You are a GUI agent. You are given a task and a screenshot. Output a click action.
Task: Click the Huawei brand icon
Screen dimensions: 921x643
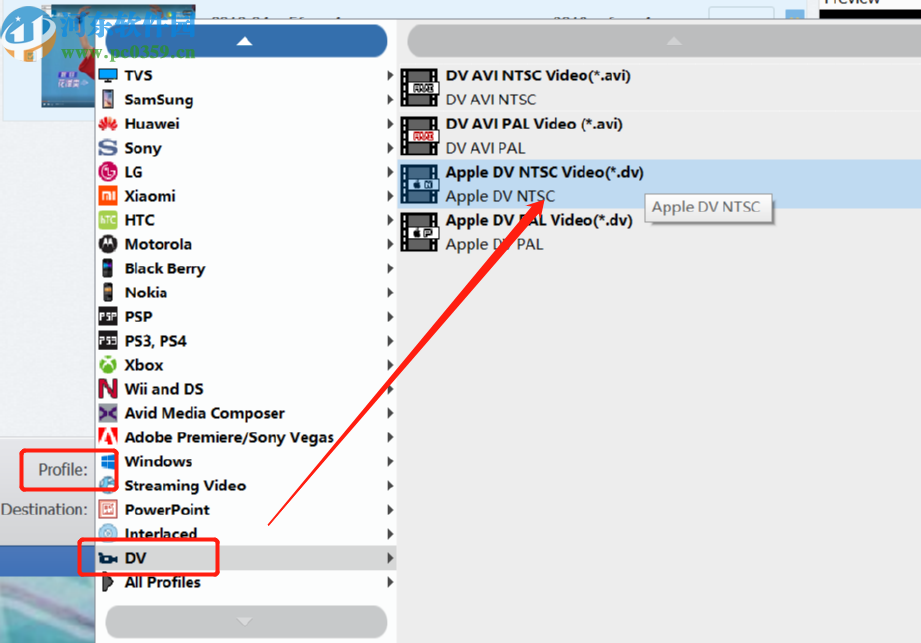[x=108, y=124]
